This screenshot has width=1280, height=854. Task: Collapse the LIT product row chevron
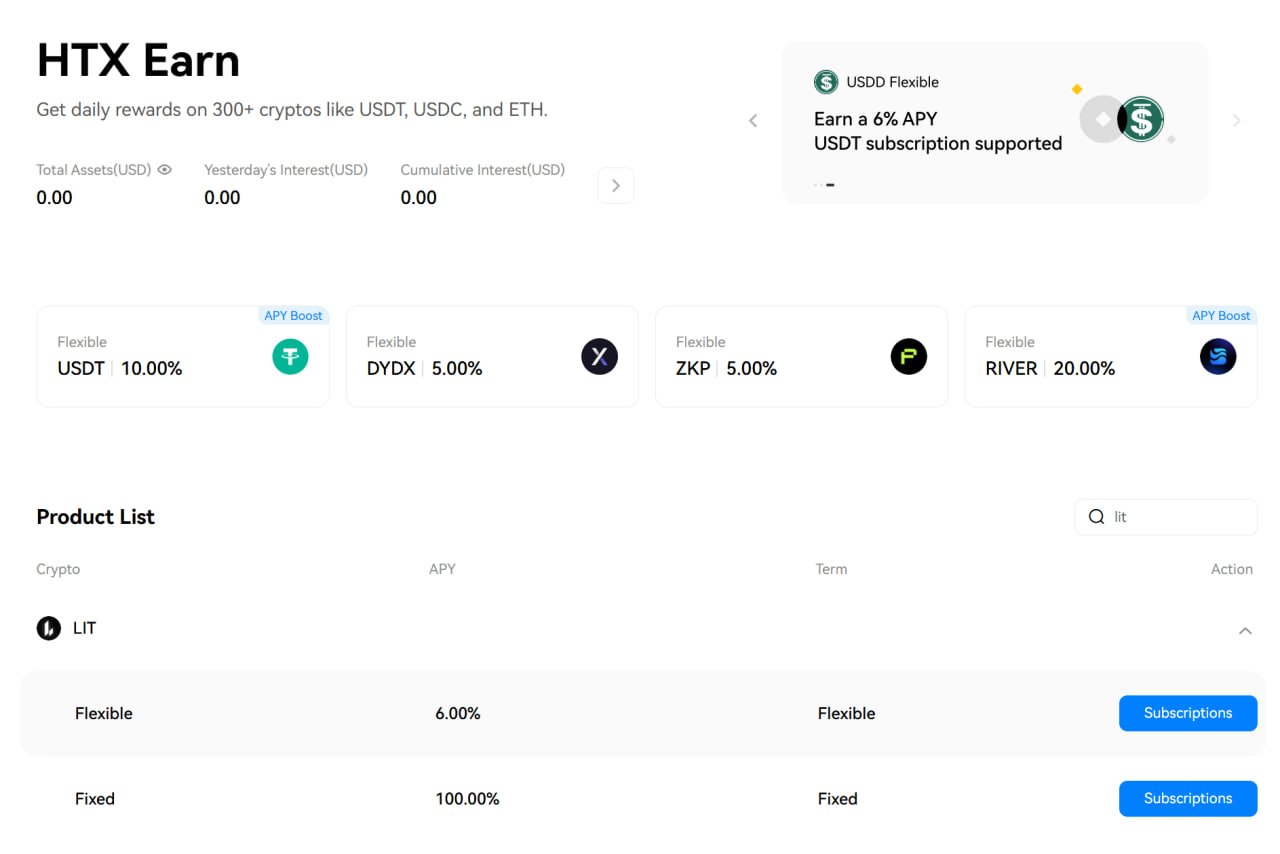(1245, 631)
